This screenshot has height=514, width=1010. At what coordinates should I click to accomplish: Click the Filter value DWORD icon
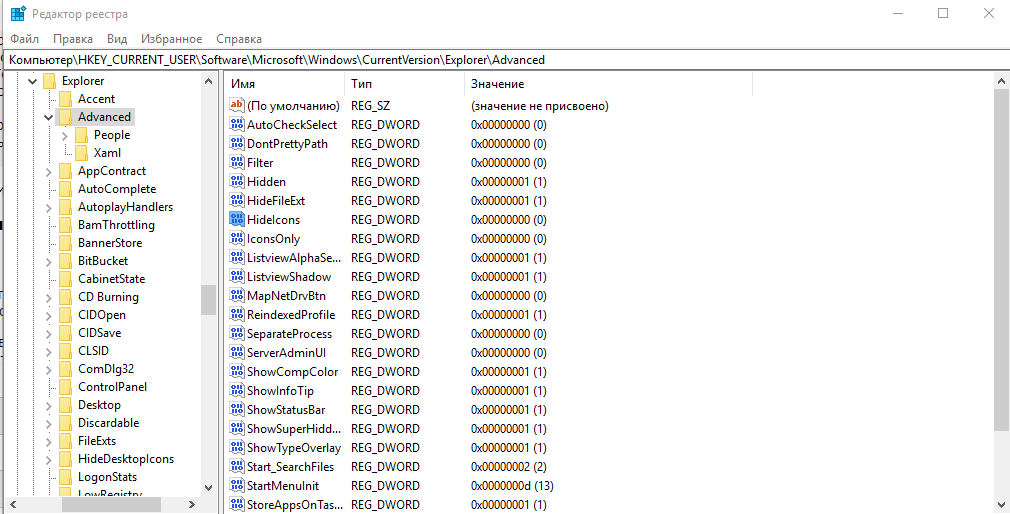pyautogui.click(x=237, y=162)
